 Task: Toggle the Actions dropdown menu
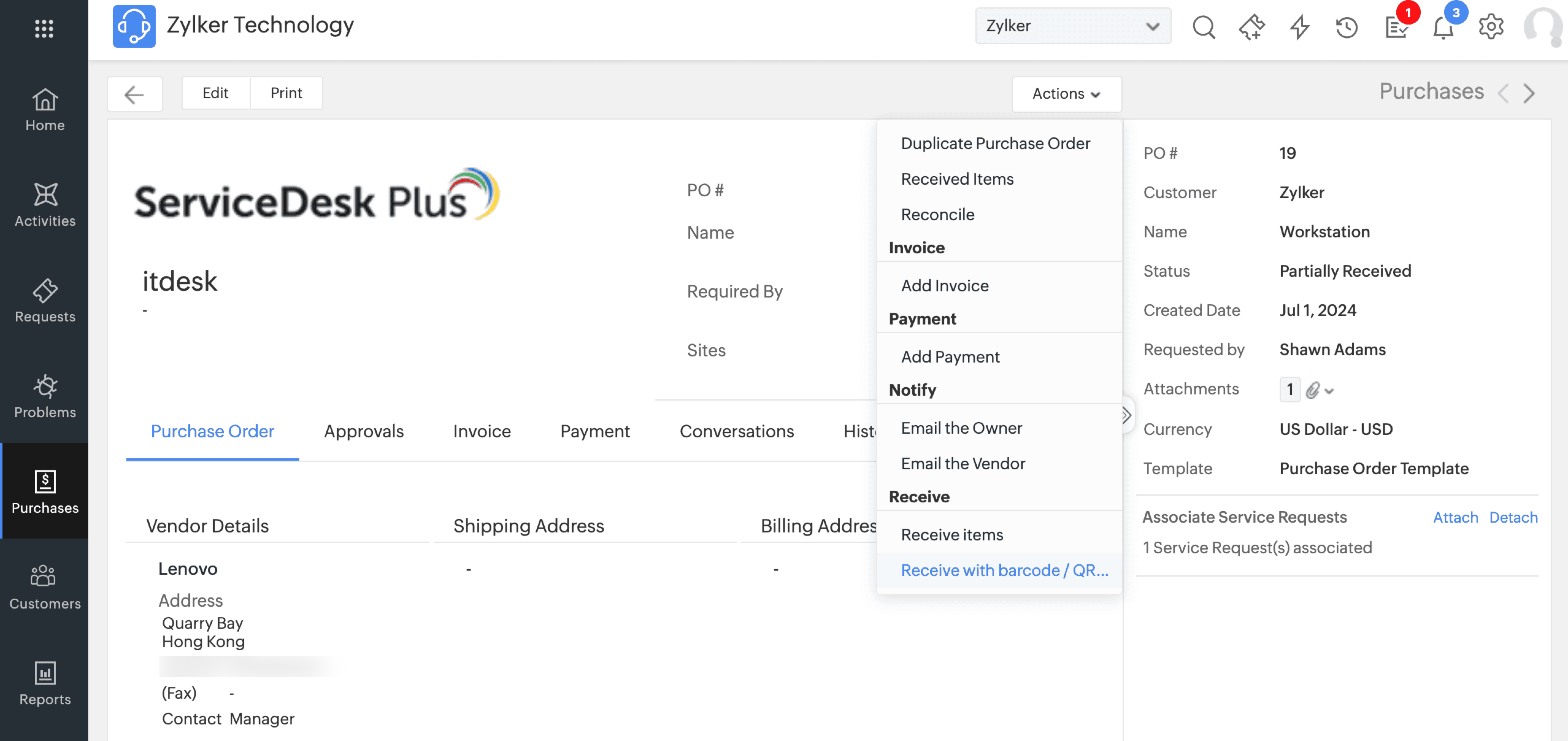(x=1066, y=94)
